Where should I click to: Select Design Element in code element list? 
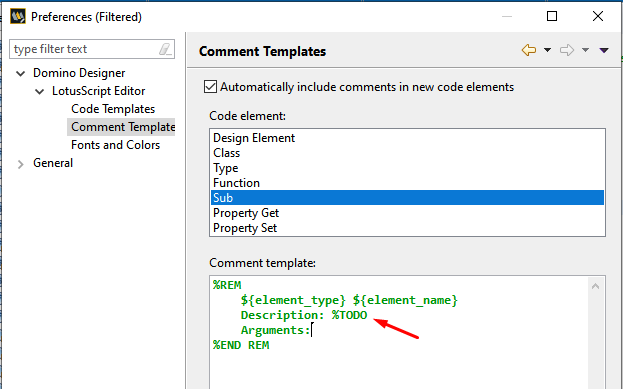click(407, 138)
